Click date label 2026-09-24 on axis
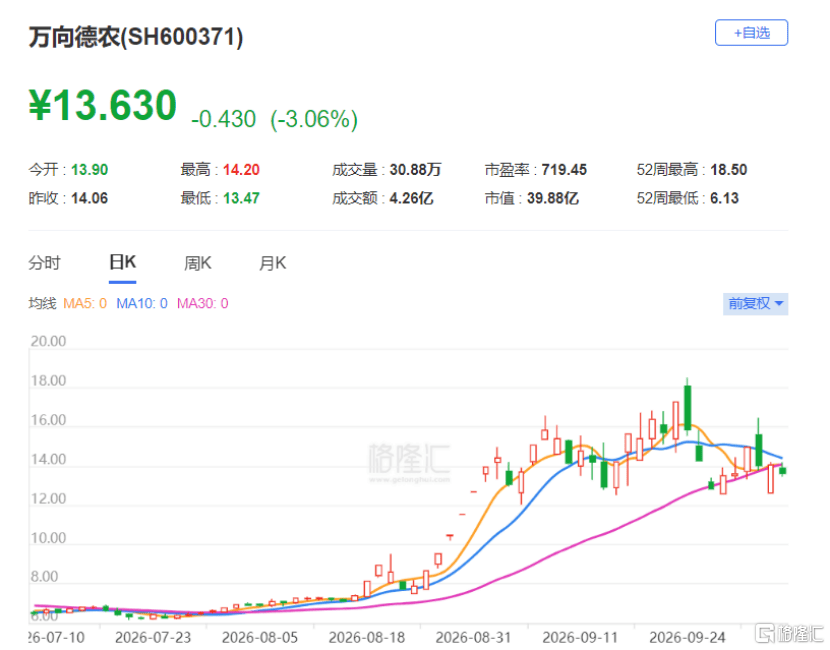 [688, 637]
